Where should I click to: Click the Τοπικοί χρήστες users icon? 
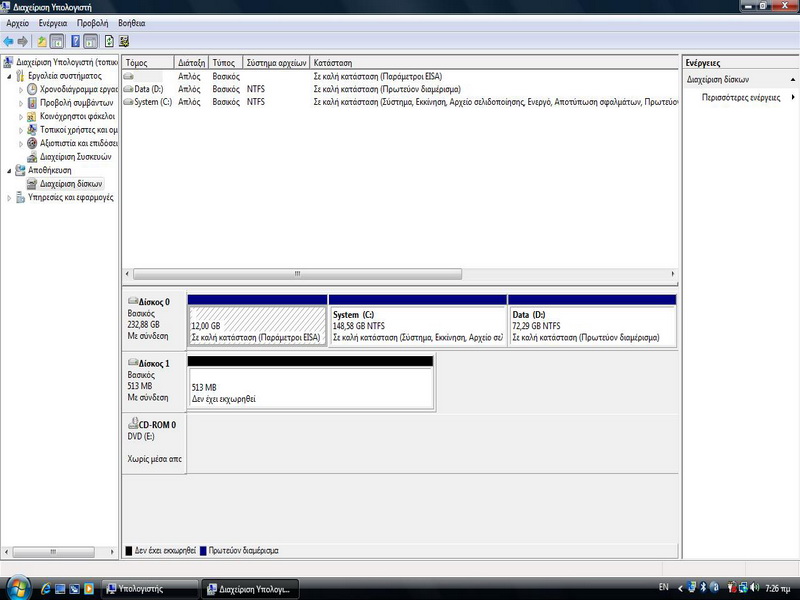coord(32,130)
